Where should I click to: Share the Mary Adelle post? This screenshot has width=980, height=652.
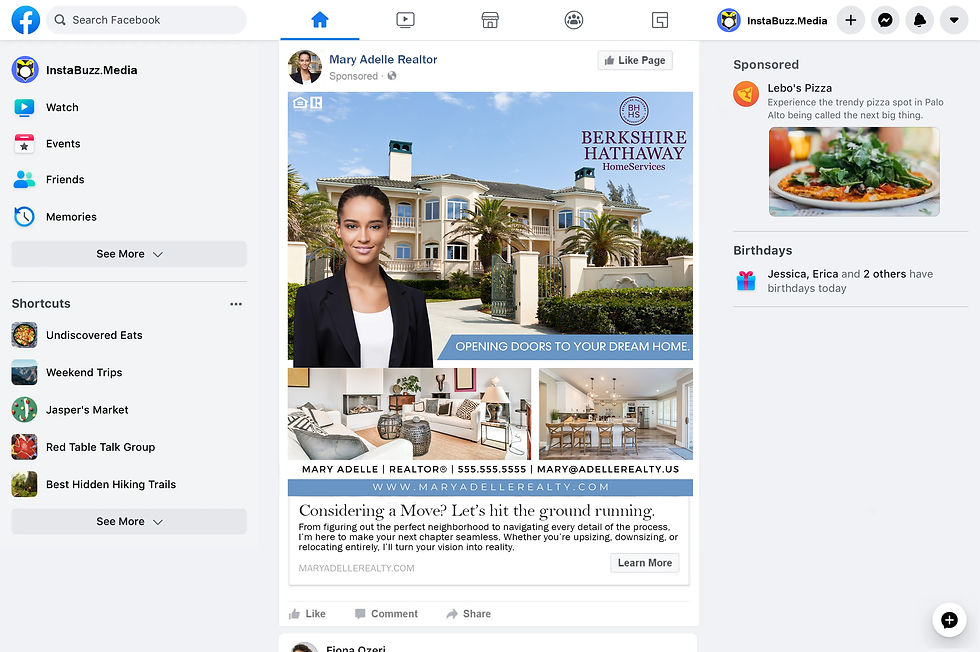click(469, 614)
